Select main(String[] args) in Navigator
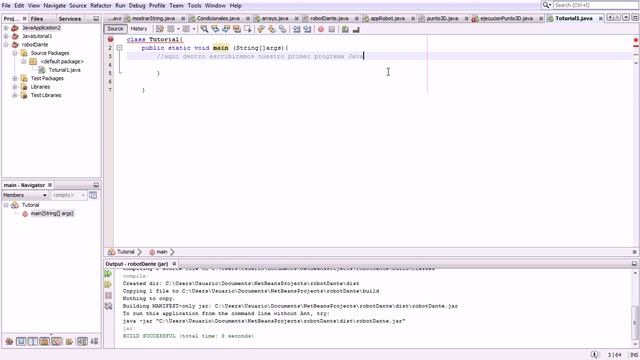 click(x=52, y=213)
